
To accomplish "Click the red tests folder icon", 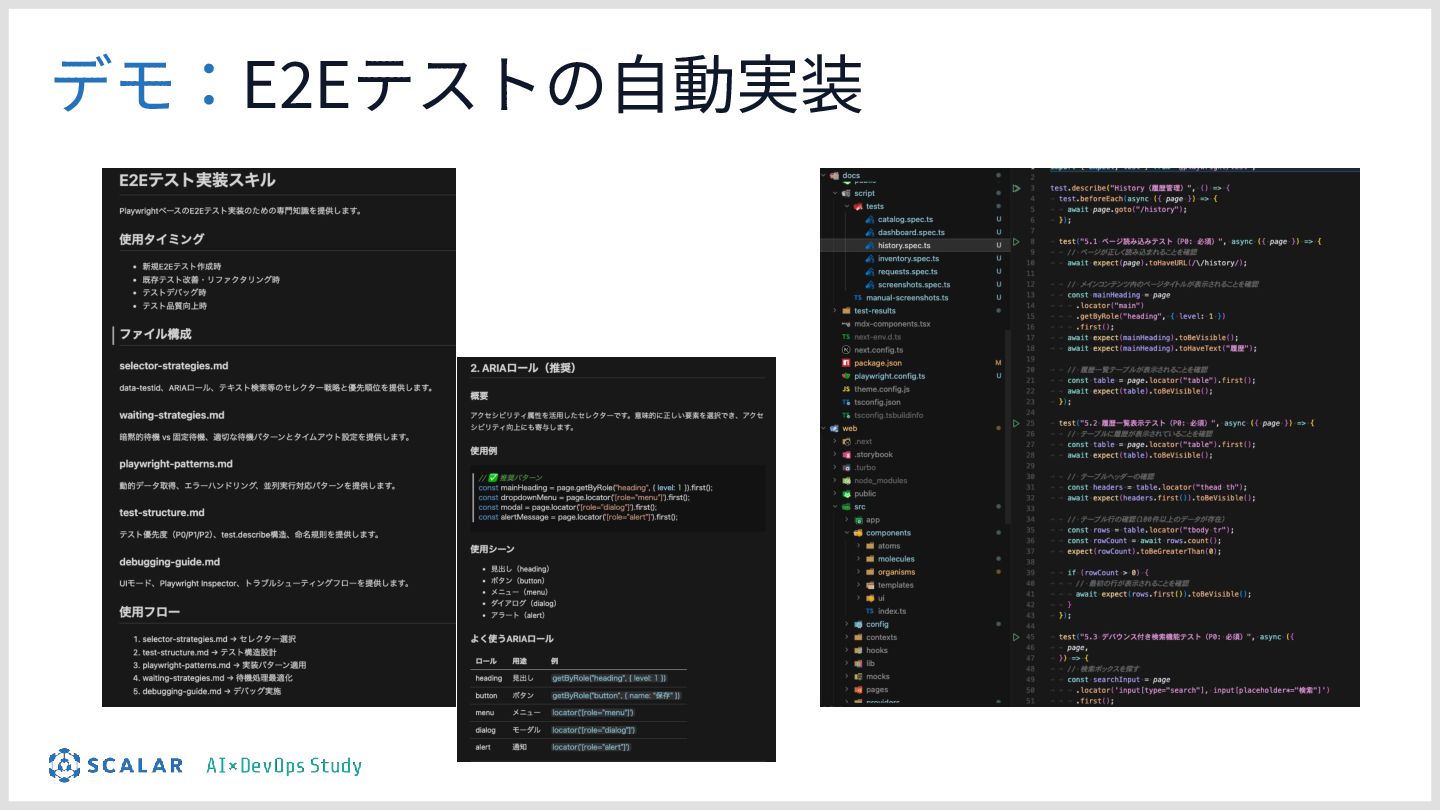I will tap(858, 206).
